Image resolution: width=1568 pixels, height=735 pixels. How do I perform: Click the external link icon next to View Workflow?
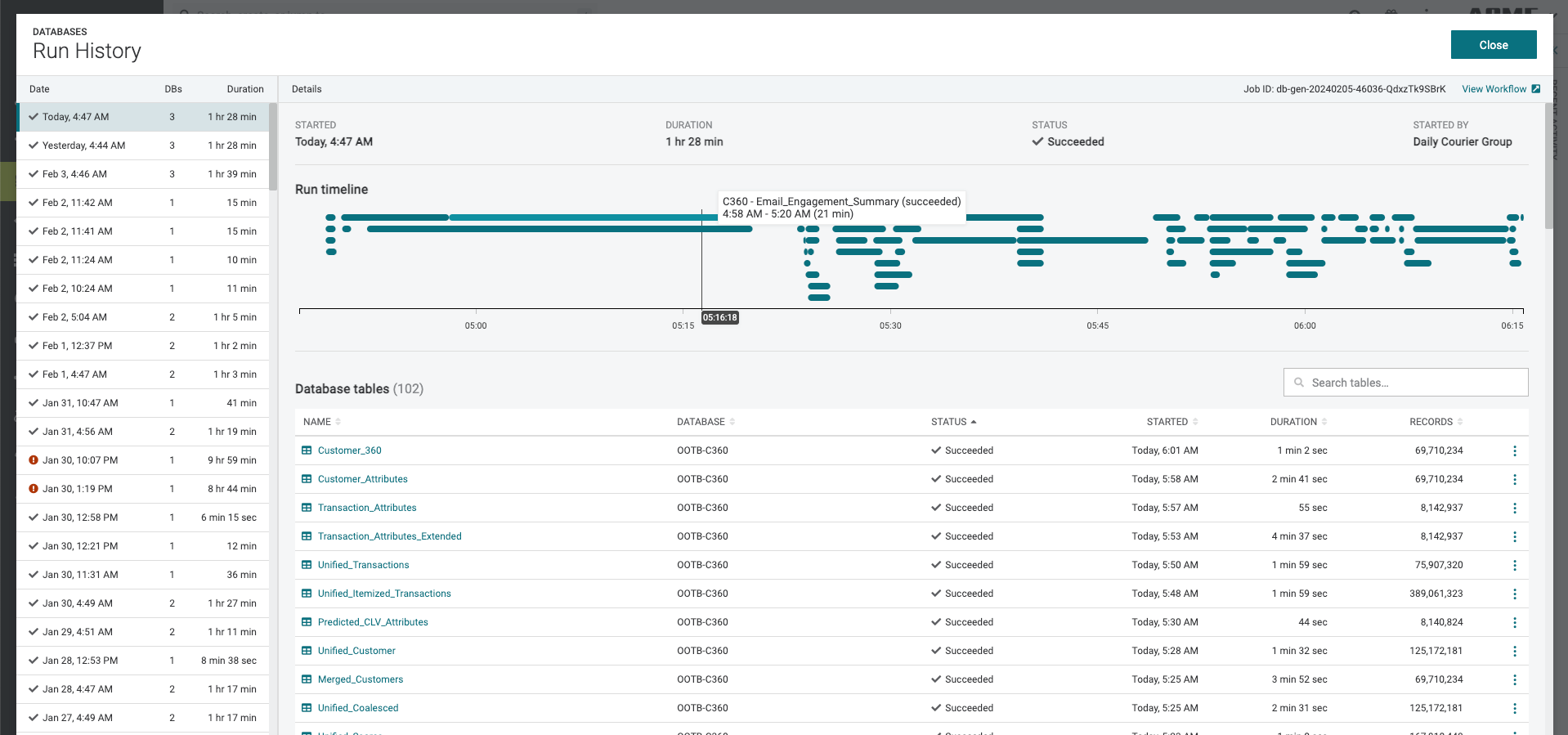[x=1536, y=89]
